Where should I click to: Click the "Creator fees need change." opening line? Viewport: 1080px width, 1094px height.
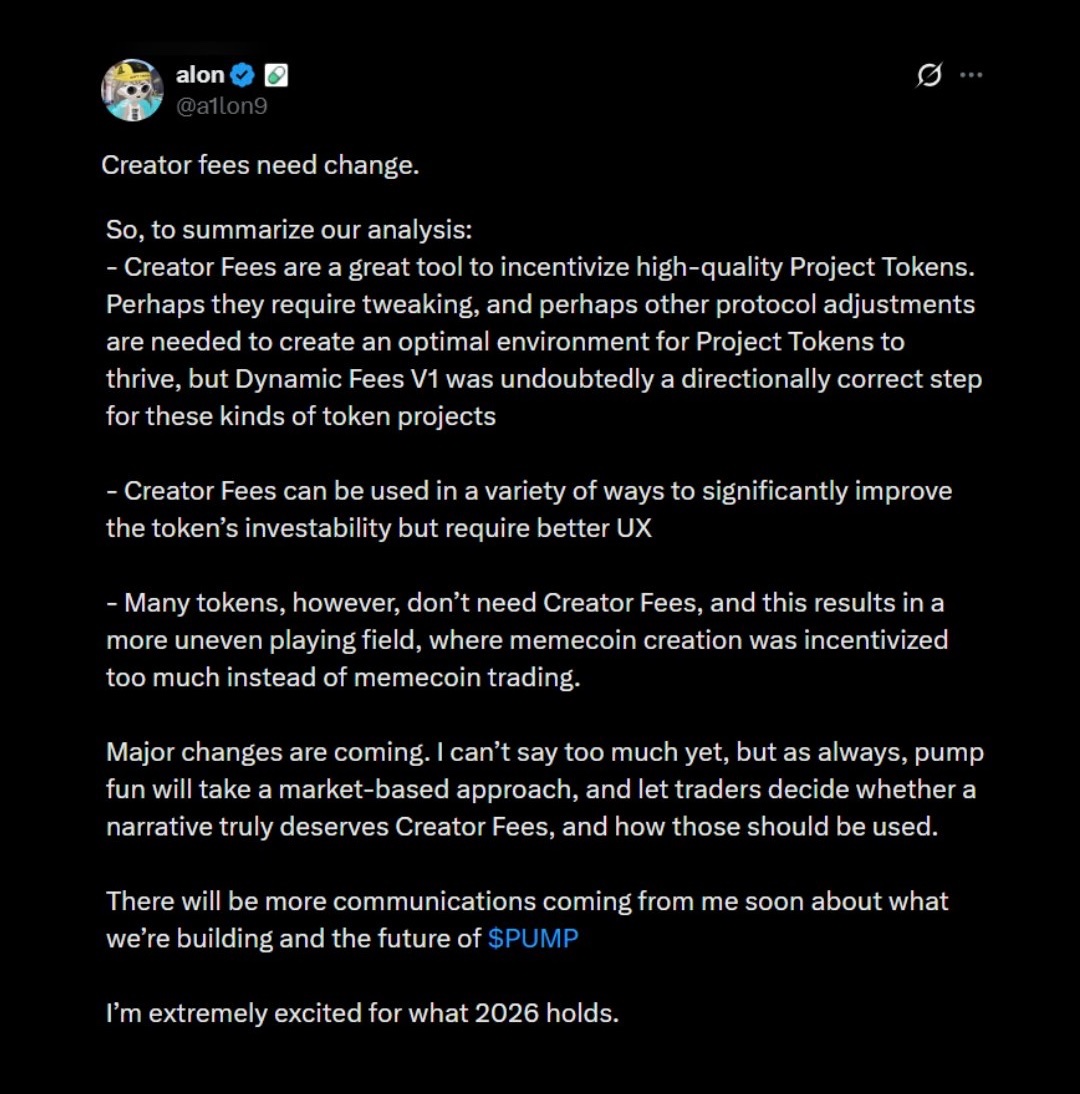[x=260, y=165]
